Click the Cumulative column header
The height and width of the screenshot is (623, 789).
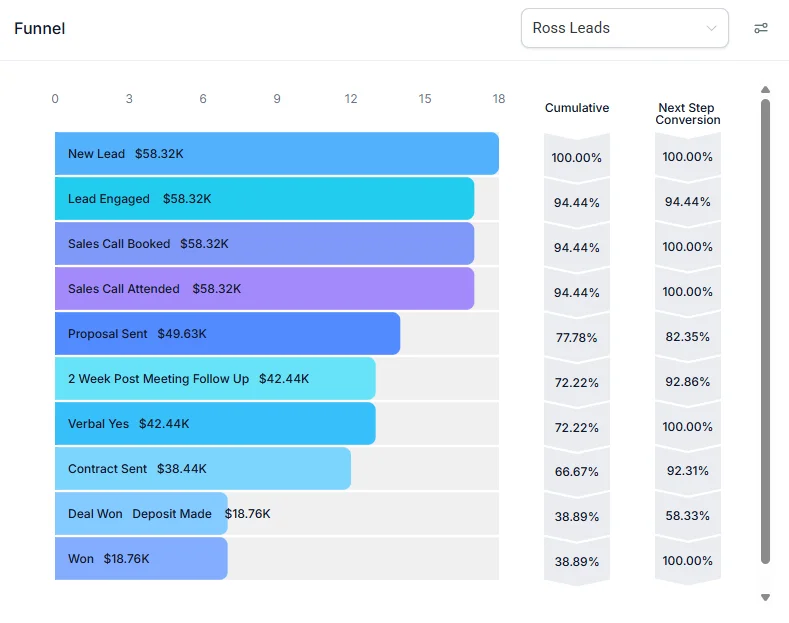click(577, 108)
